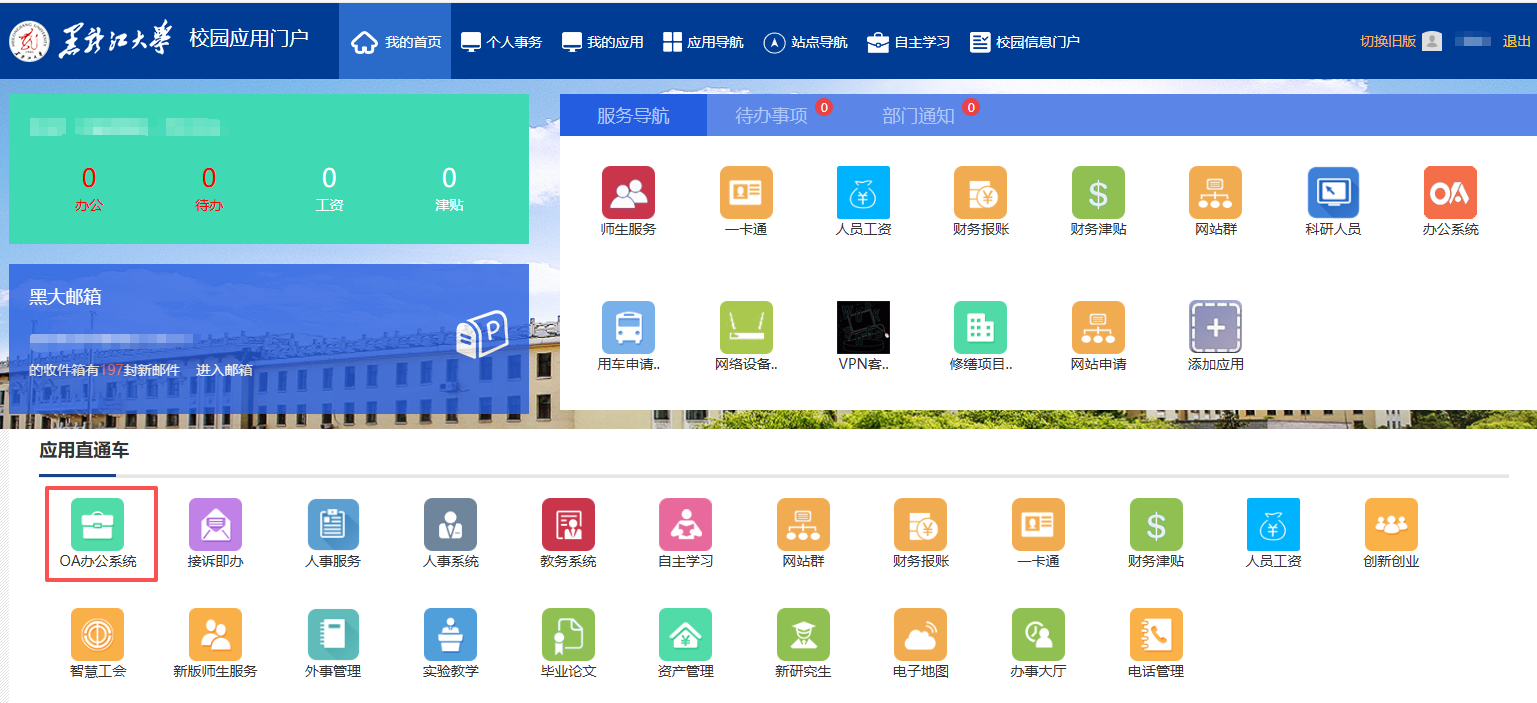Screen dimensions: 1537x703
Task: Click the 用车申请 bus icon
Action: [x=628, y=327]
